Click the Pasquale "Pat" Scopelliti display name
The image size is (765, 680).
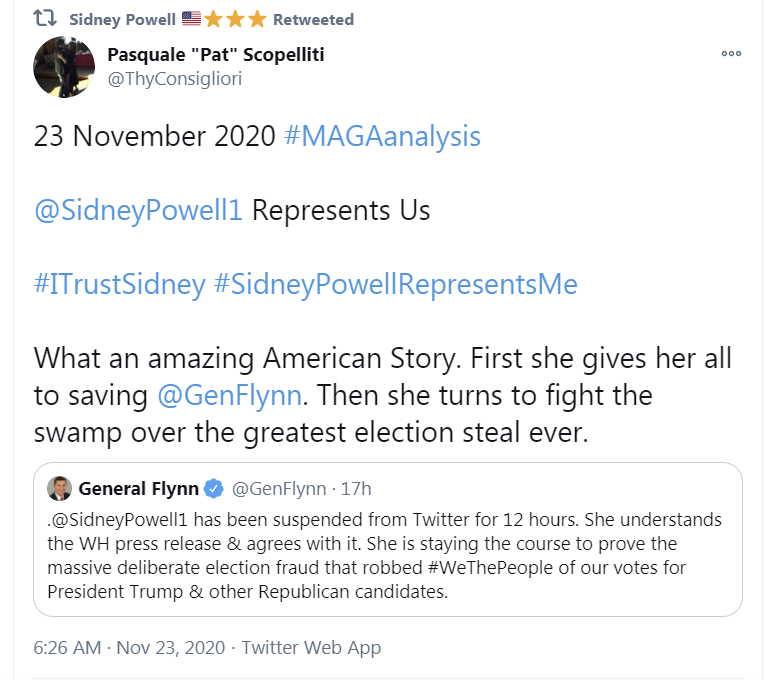(x=216, y=55)
